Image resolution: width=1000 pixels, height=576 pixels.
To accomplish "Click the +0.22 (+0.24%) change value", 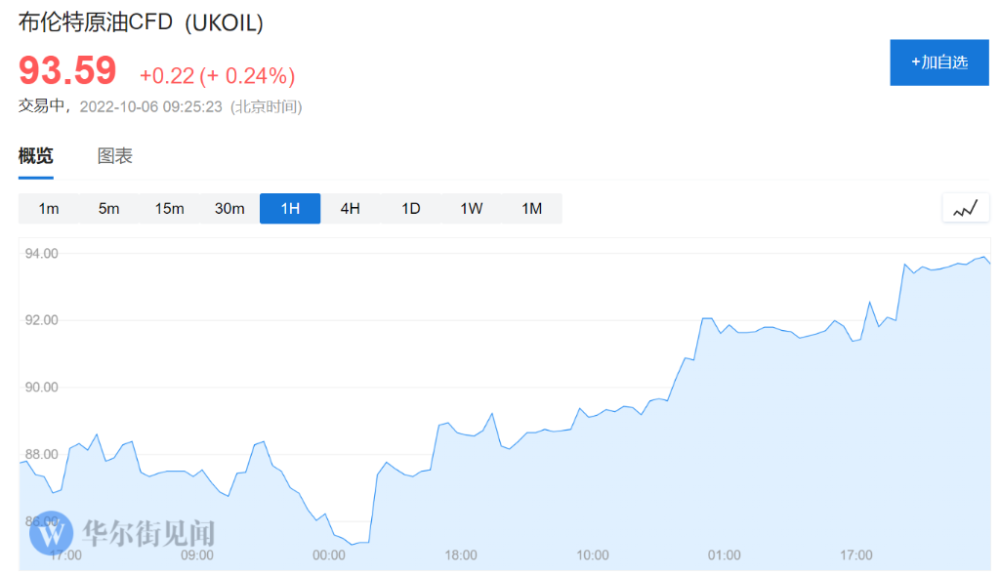I will pyautogui.click(x=217, y=75).
